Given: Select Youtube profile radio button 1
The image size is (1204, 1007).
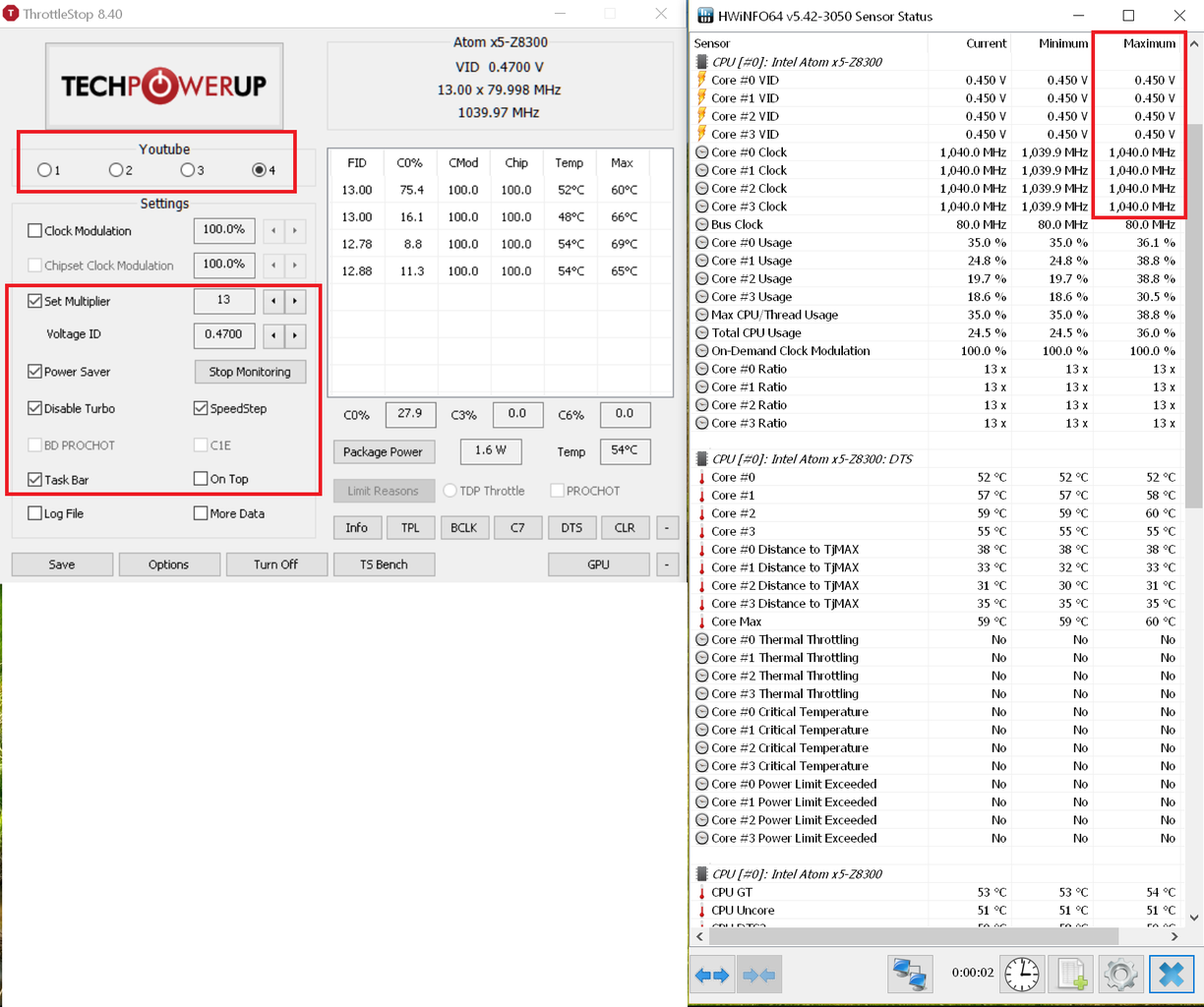Looking at the screenshot, I should (44, 170).
